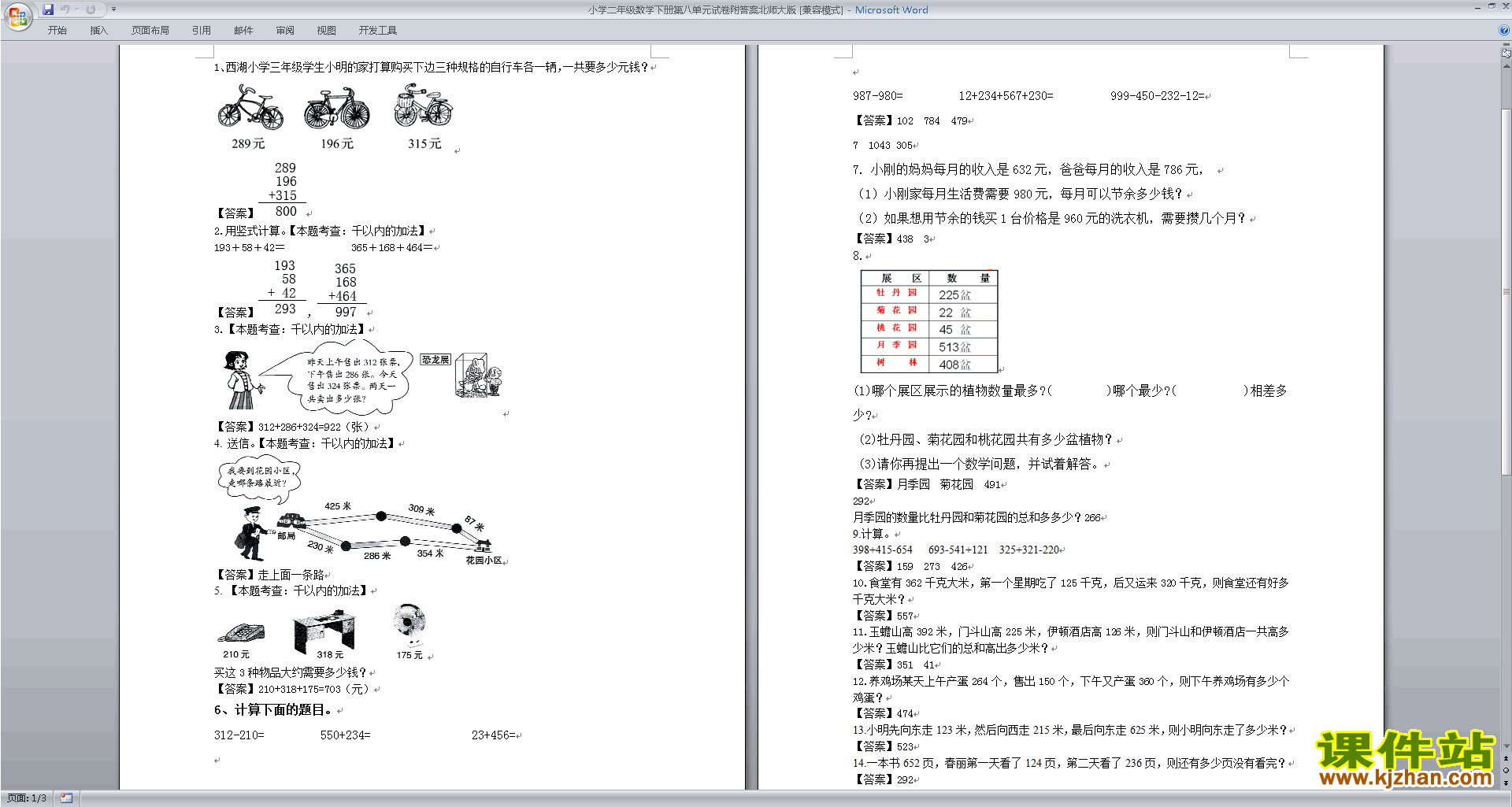
Task: Click the 恐龙展 label box
Action: point(435,359)
